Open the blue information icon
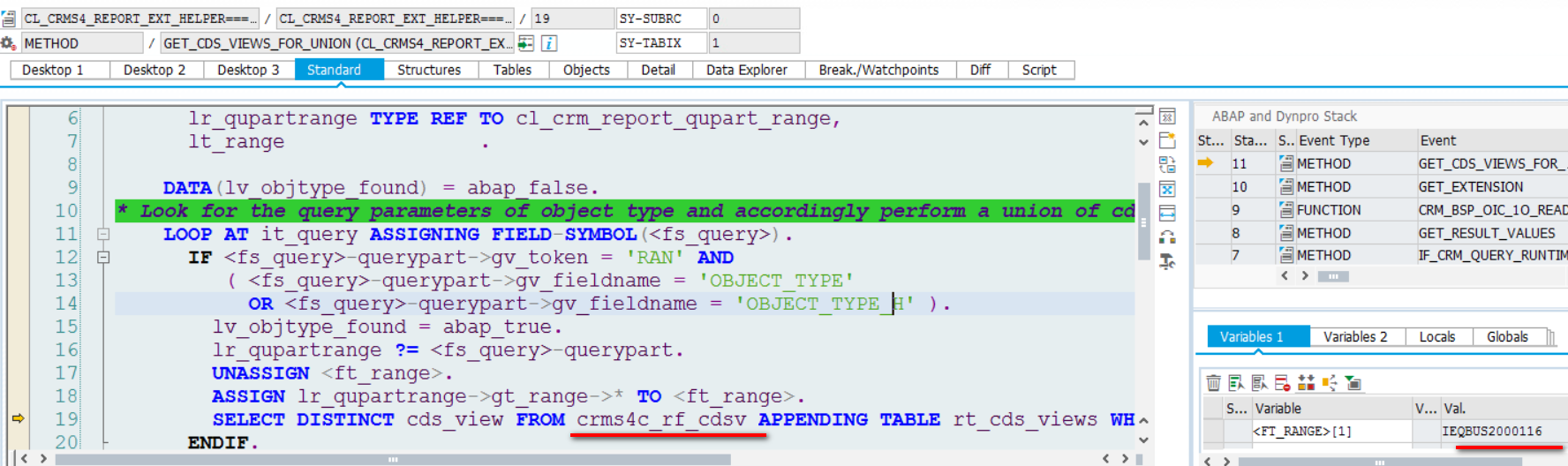Image resolution: width=1568 pixels, height=466 pixels. [548, 43]
